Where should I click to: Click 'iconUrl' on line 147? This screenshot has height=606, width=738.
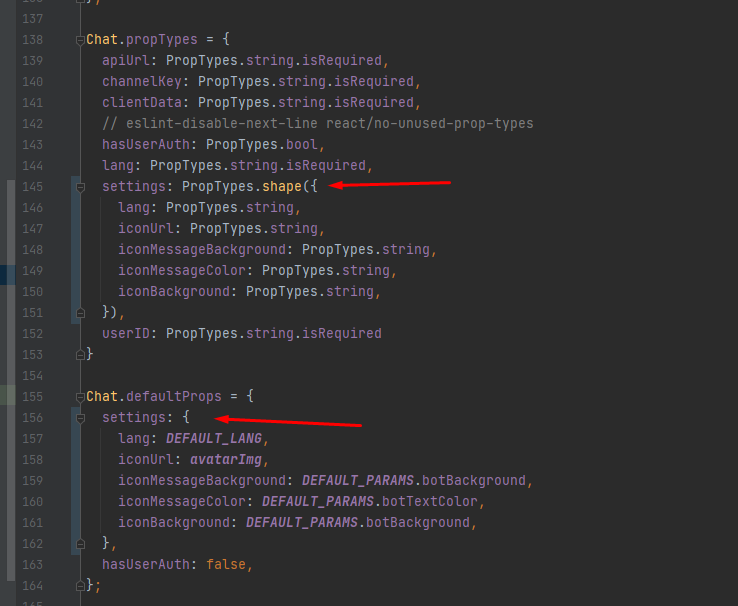[146, 229]
